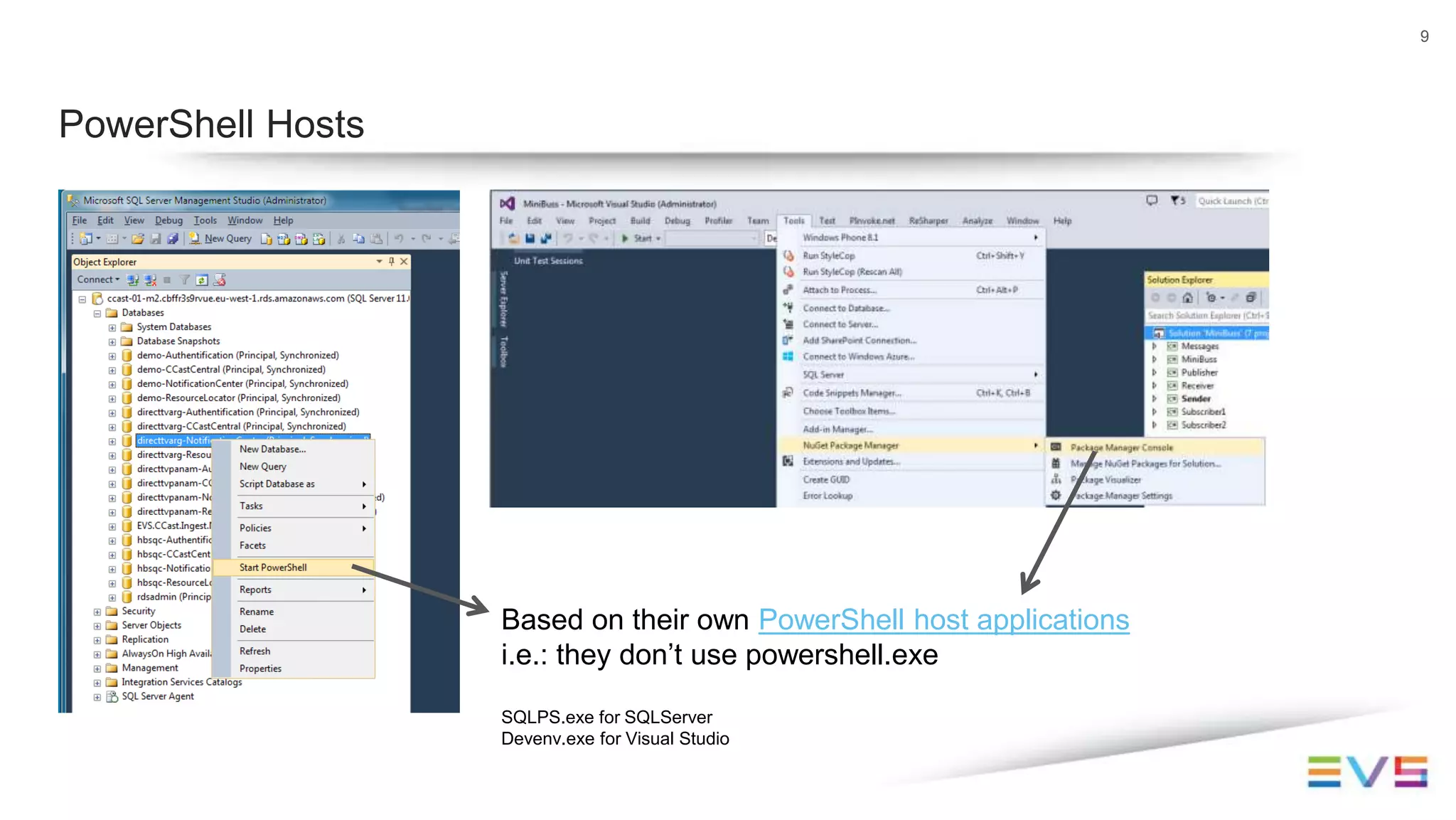Collapse the ccast-01-m2 server node
This screenshot has height=820, width=1456.
tap(82, 299)
